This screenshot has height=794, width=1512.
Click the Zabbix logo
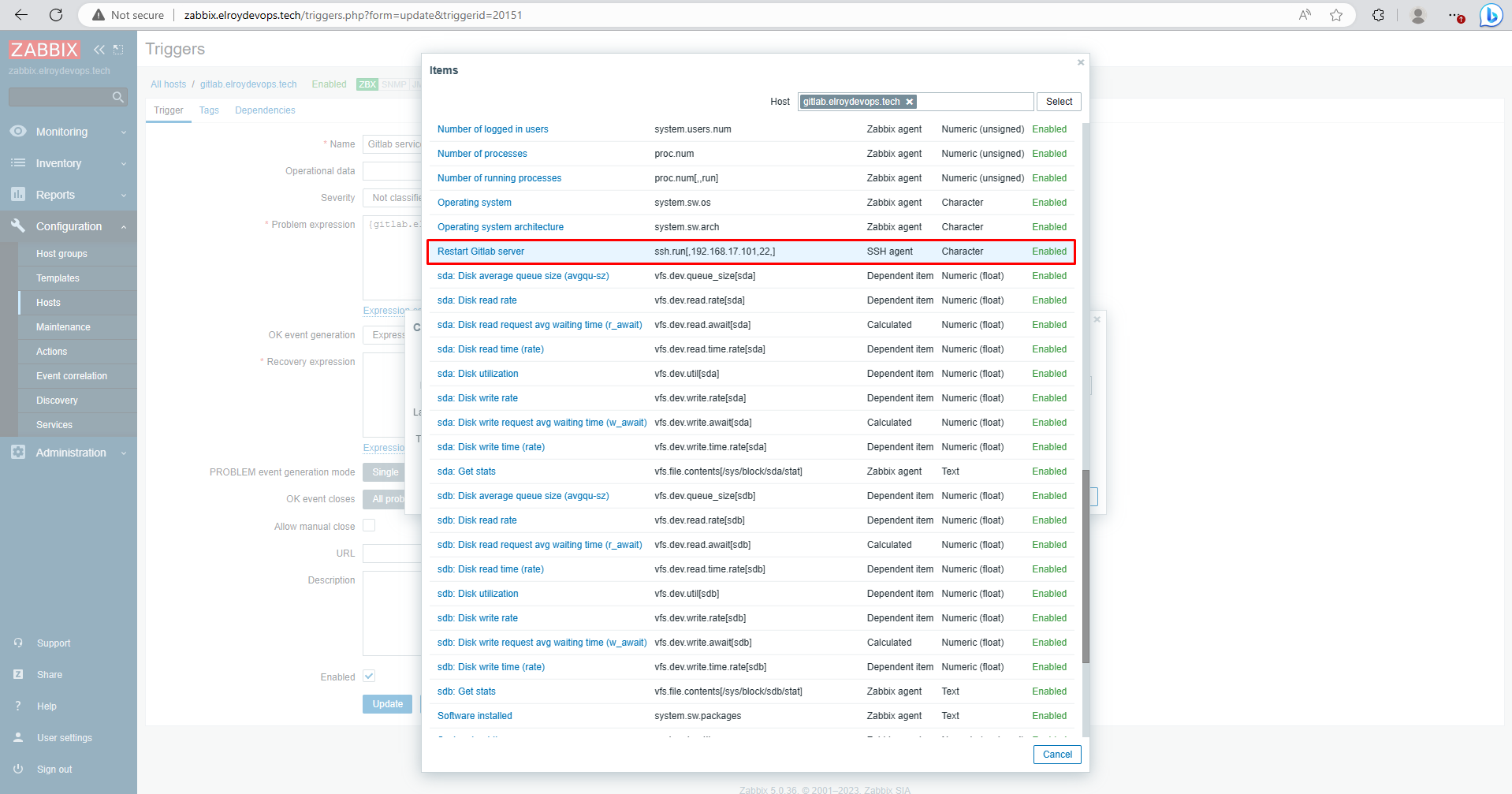(44, 50)
